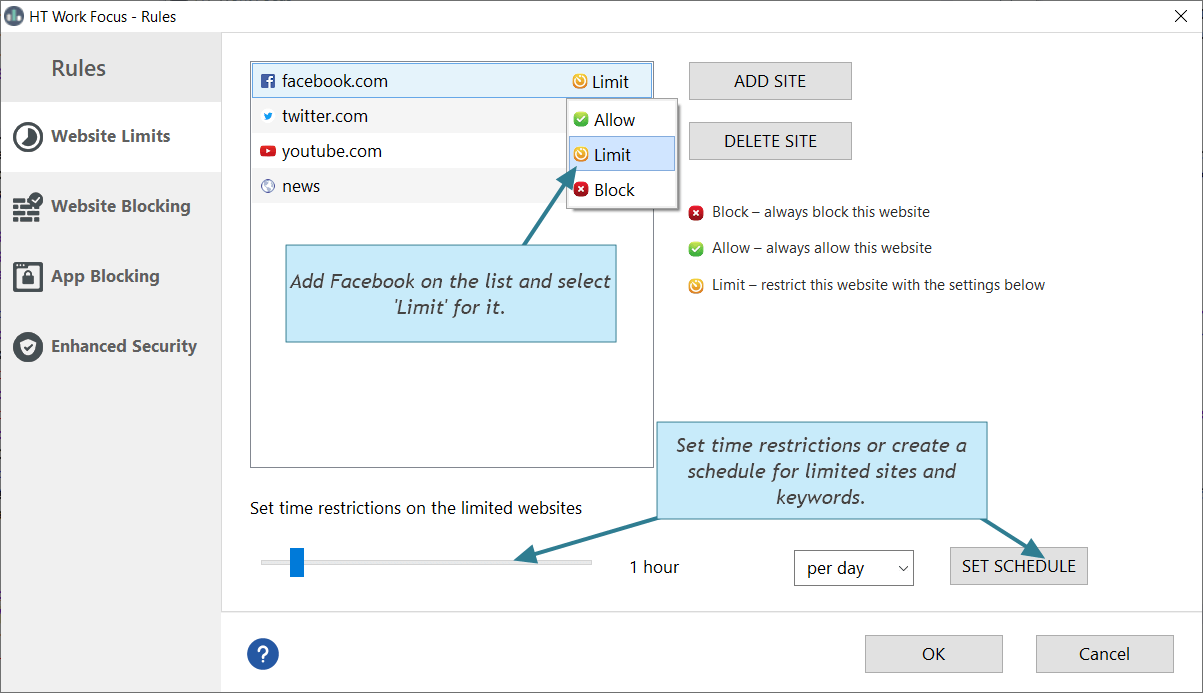This screenshot has height=693, width=1203.
Task: Go to Enhanced Security settings
Action: click(110, 347)
